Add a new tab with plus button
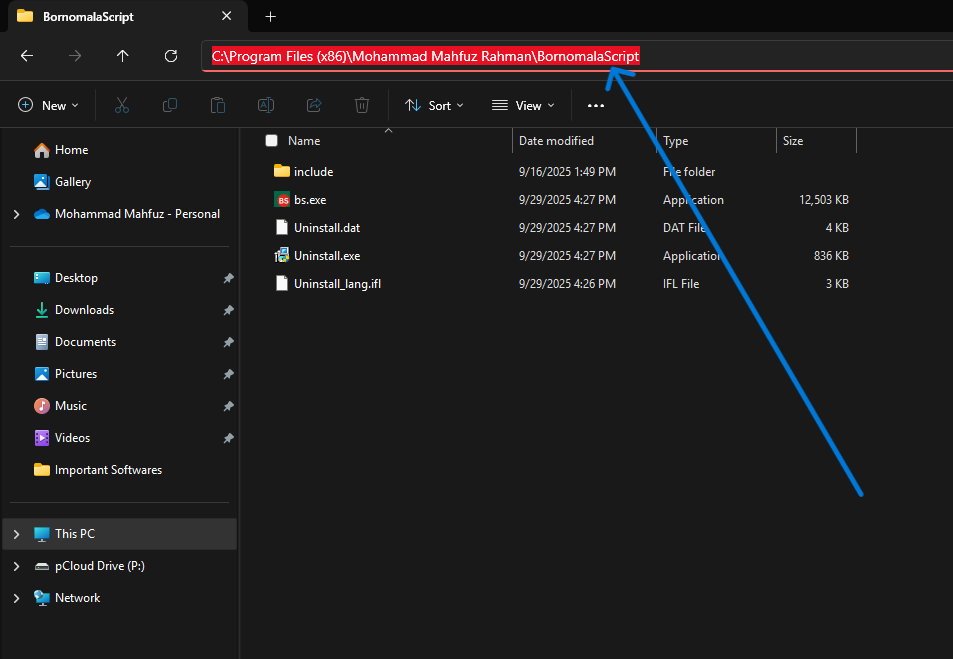The image size is (953, 659). 270,17
